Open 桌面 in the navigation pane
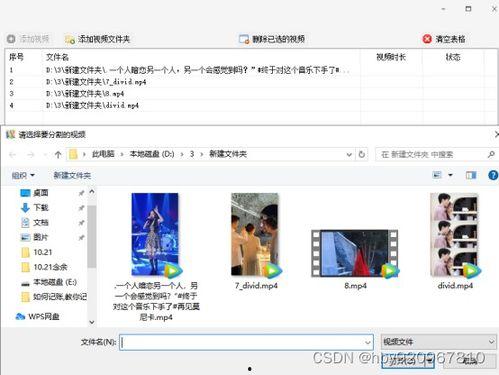 pos(34,193)
